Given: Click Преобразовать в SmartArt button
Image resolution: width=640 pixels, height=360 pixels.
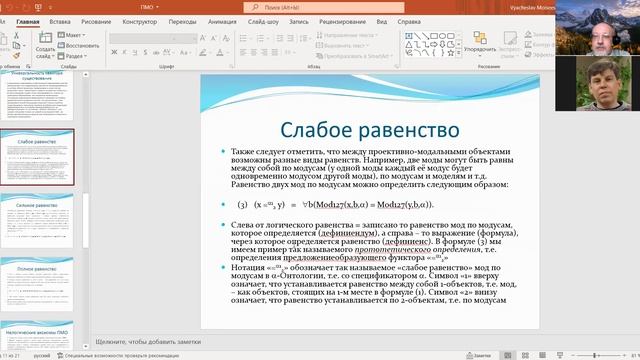Looking at the screenshot, I should [354, 56].
